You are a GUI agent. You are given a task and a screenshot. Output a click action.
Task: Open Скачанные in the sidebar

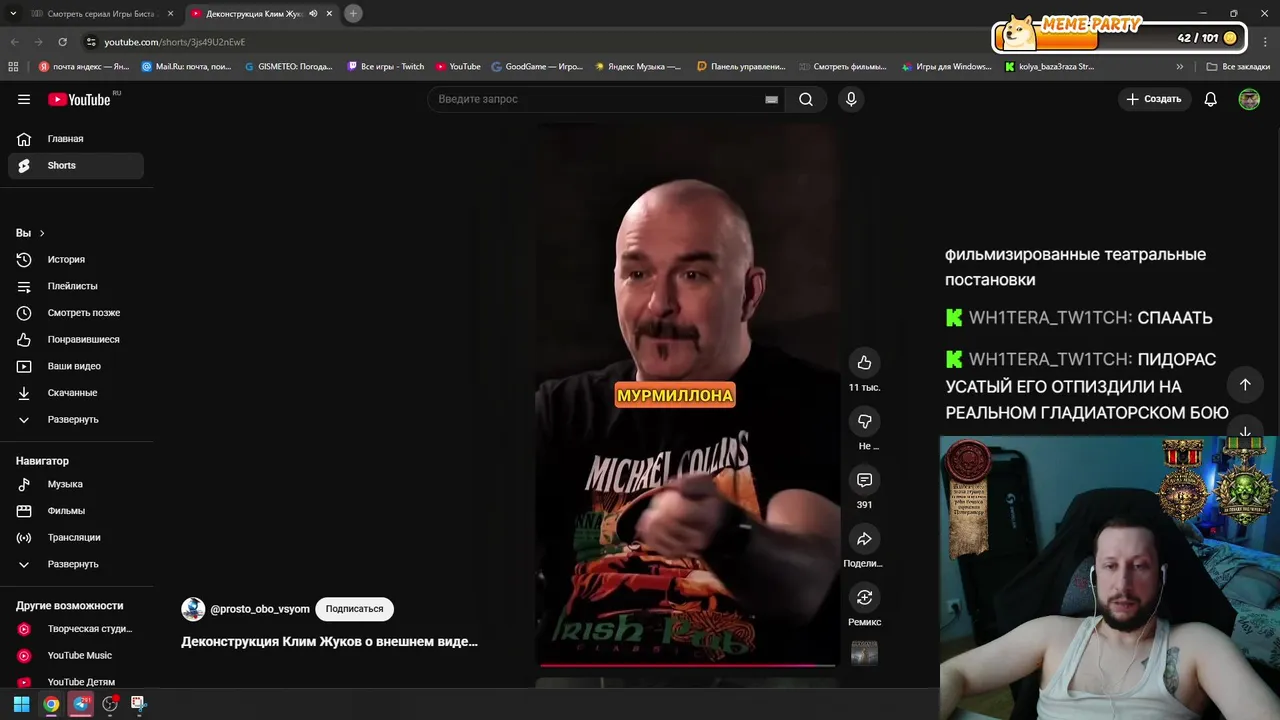point(76,393)
